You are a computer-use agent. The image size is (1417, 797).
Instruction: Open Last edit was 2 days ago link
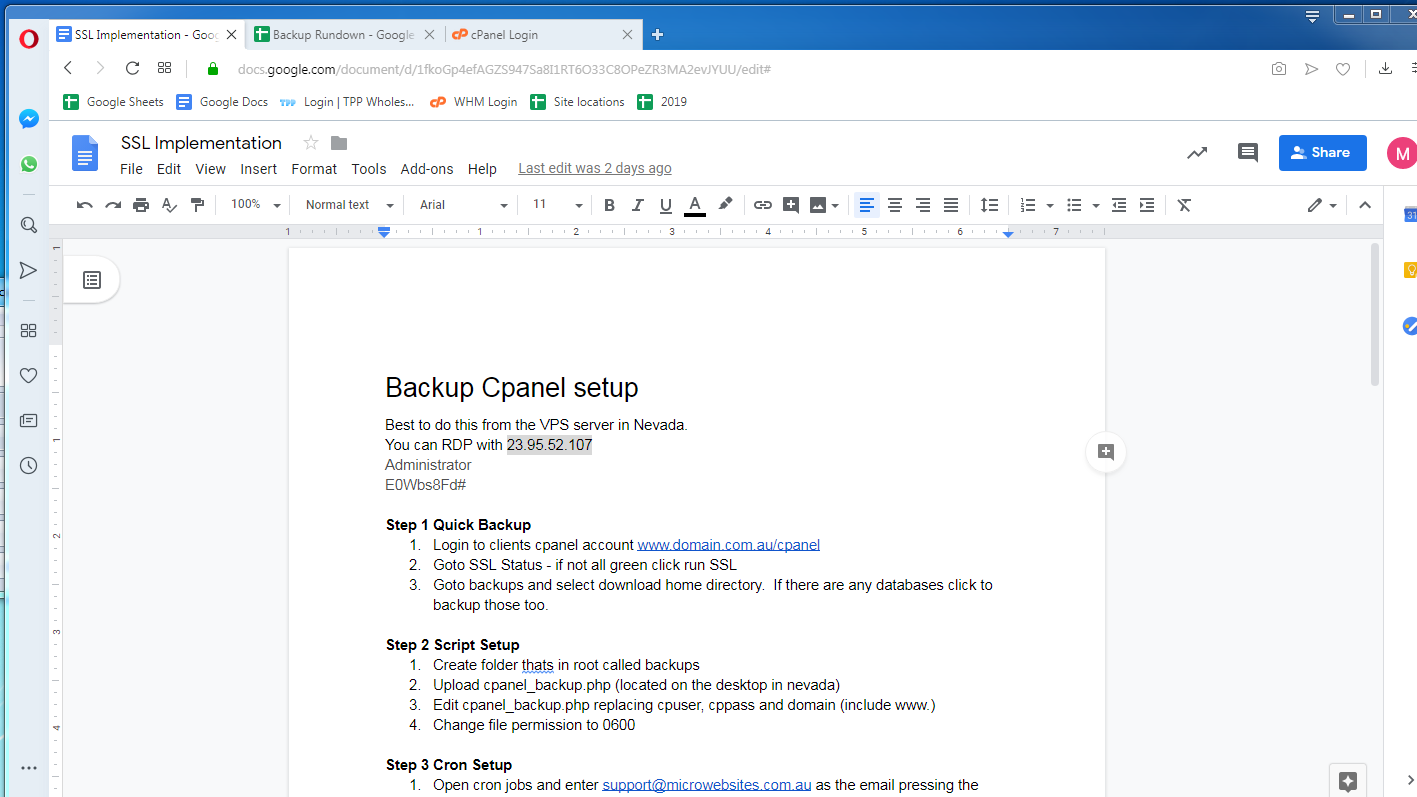[595, 169]
